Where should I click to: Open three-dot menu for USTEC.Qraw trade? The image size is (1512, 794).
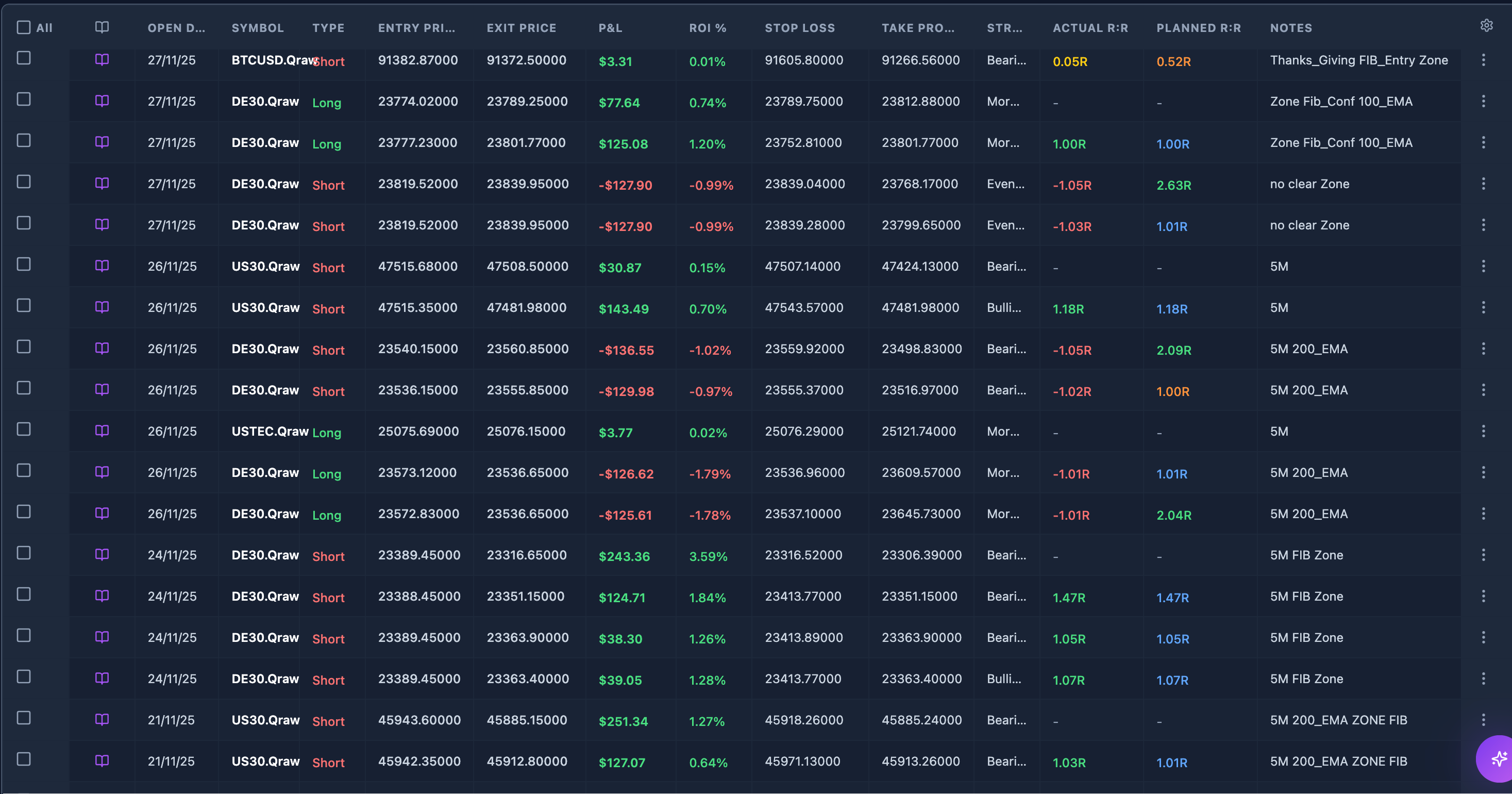coord(1483,431)
